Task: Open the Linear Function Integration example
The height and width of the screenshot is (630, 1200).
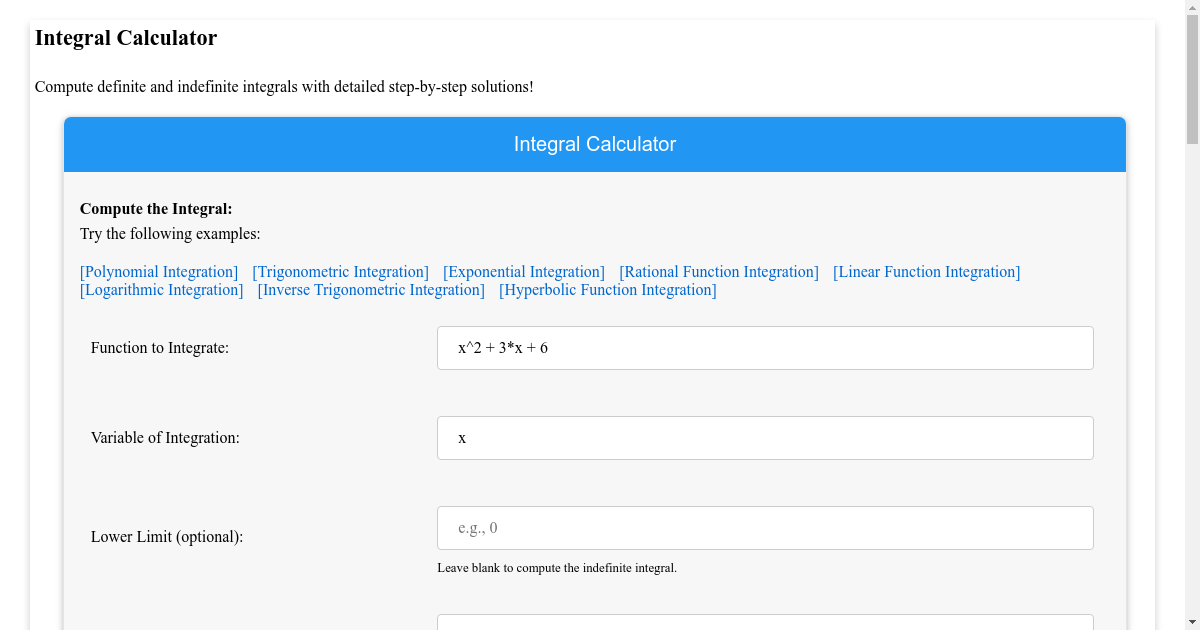Action: click(925, 271)
